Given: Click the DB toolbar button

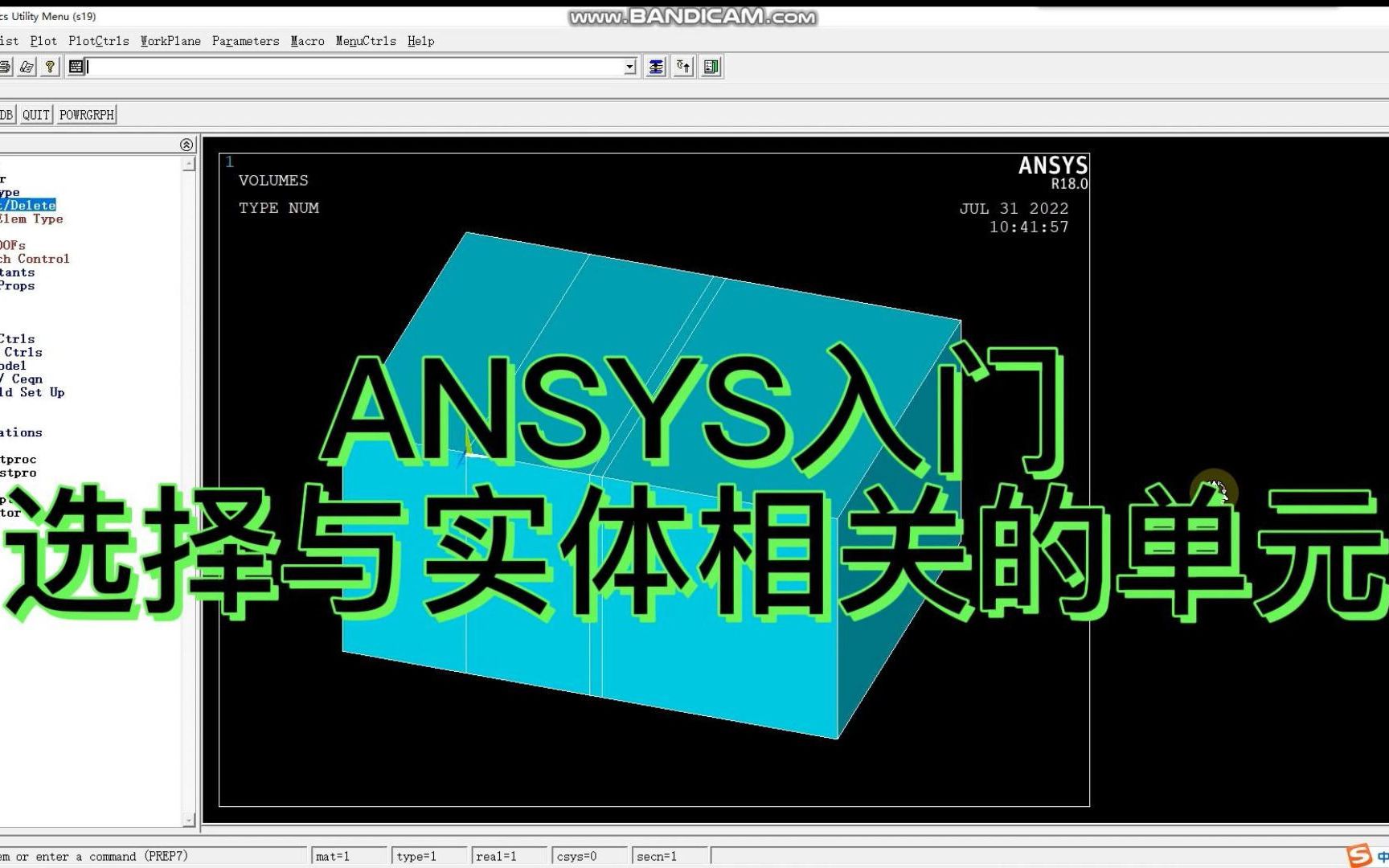Looking at the screenshot, I should pyautogui.click(x=6, y=115).
